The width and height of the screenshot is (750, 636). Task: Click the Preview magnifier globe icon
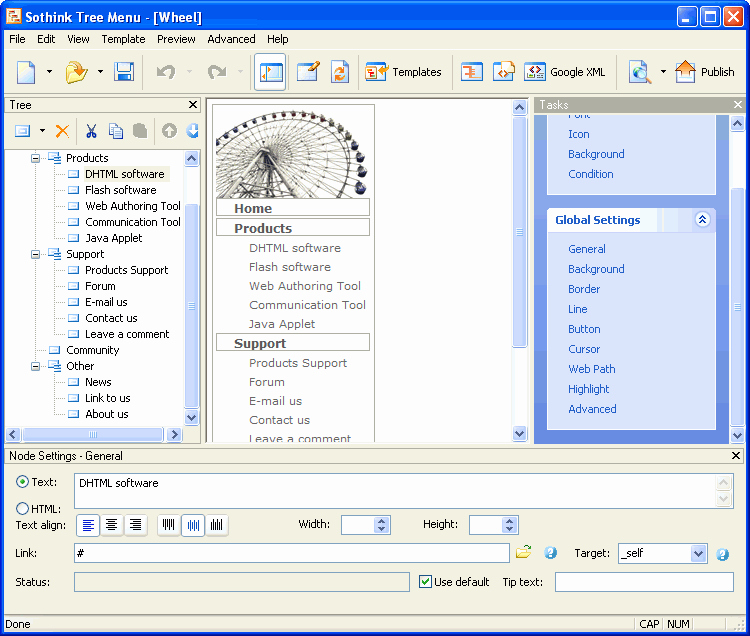click(640, 72)
